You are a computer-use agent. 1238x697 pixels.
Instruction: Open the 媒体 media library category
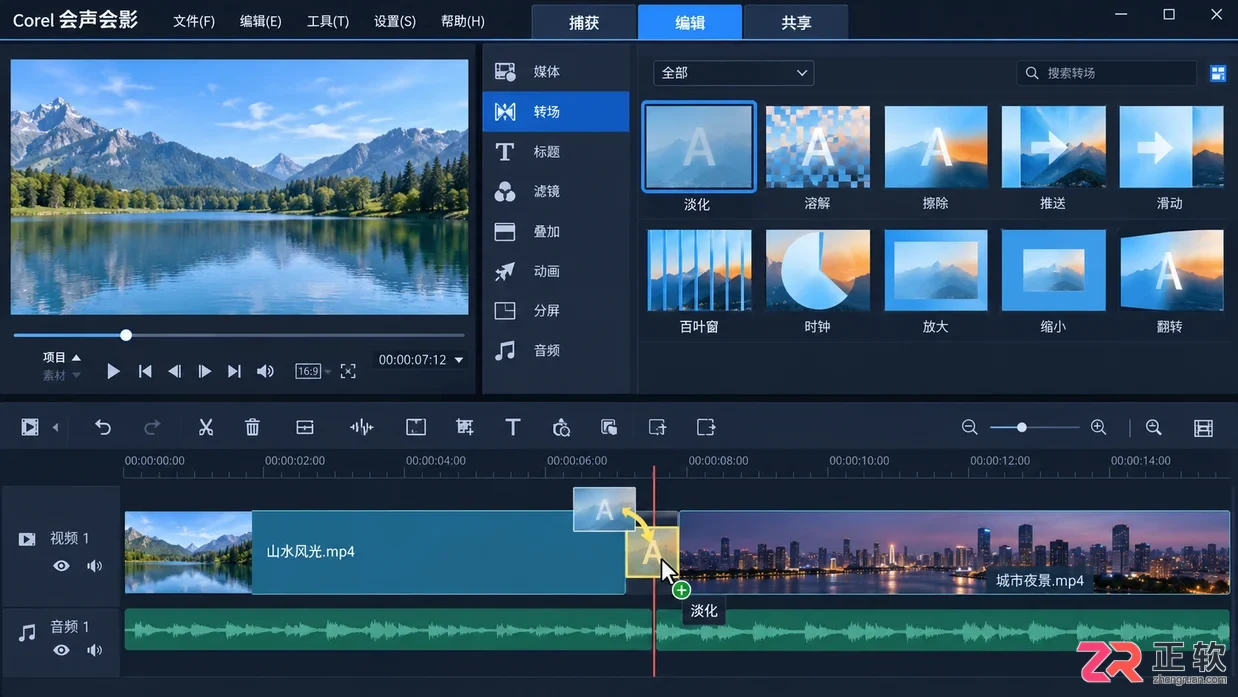pyautogui.click(x=556, y=72)
